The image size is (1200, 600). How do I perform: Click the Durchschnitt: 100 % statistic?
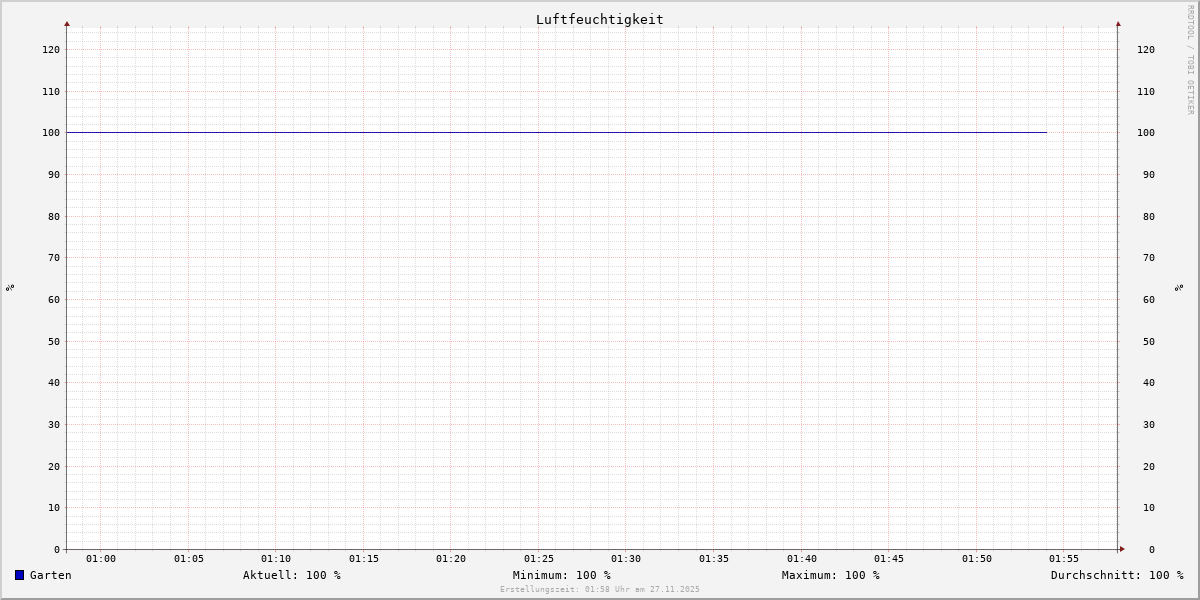point(1116,575)
